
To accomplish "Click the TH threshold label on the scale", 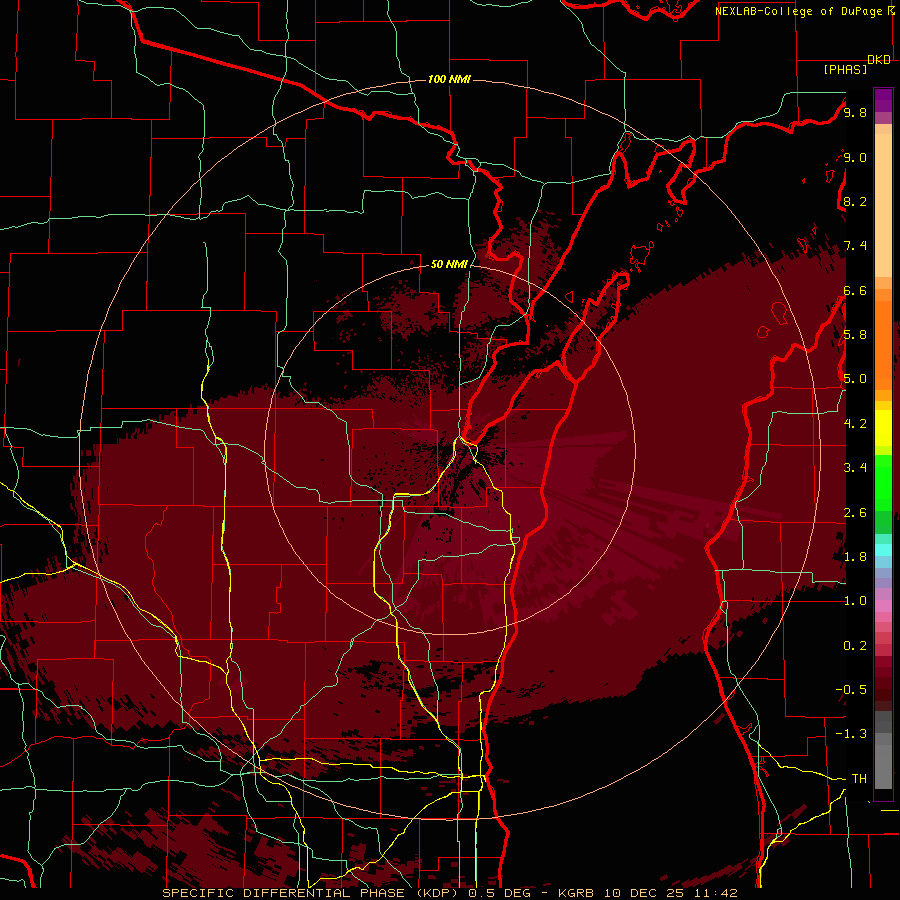I will pyautogui.click(x=859, y=779).
